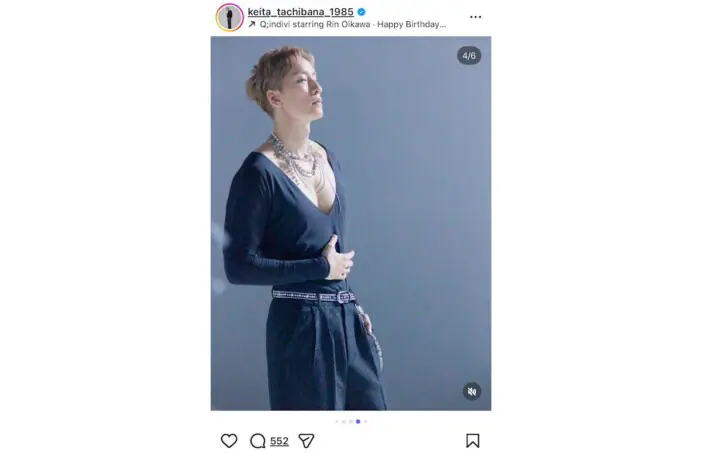Image resolution: width=702 pixels, height=453 pixels.
Task: Click the truncated Happy Birthday… audio text
Action: (411, 24)
